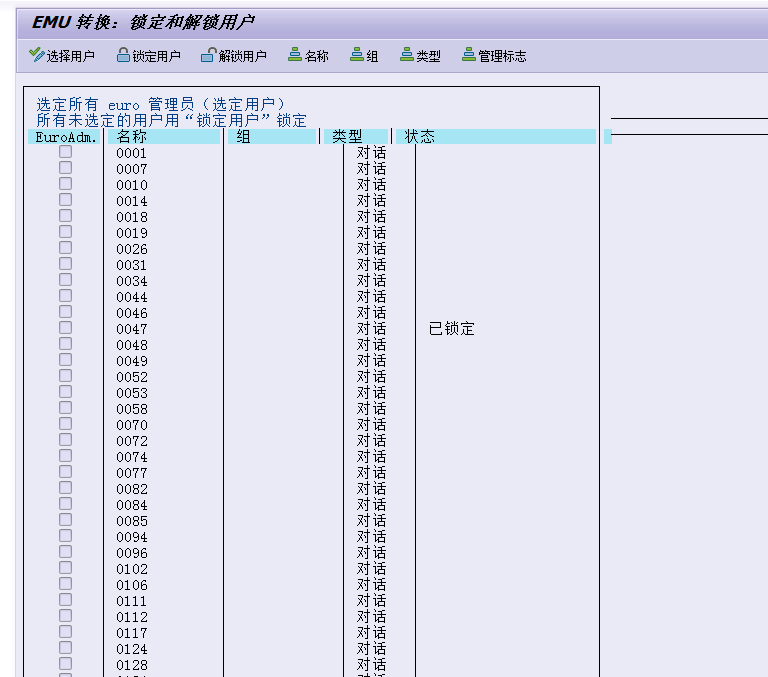768x677 pixels.
Task: Click the 选择用户 toolbar button
Action: (62, 55)
